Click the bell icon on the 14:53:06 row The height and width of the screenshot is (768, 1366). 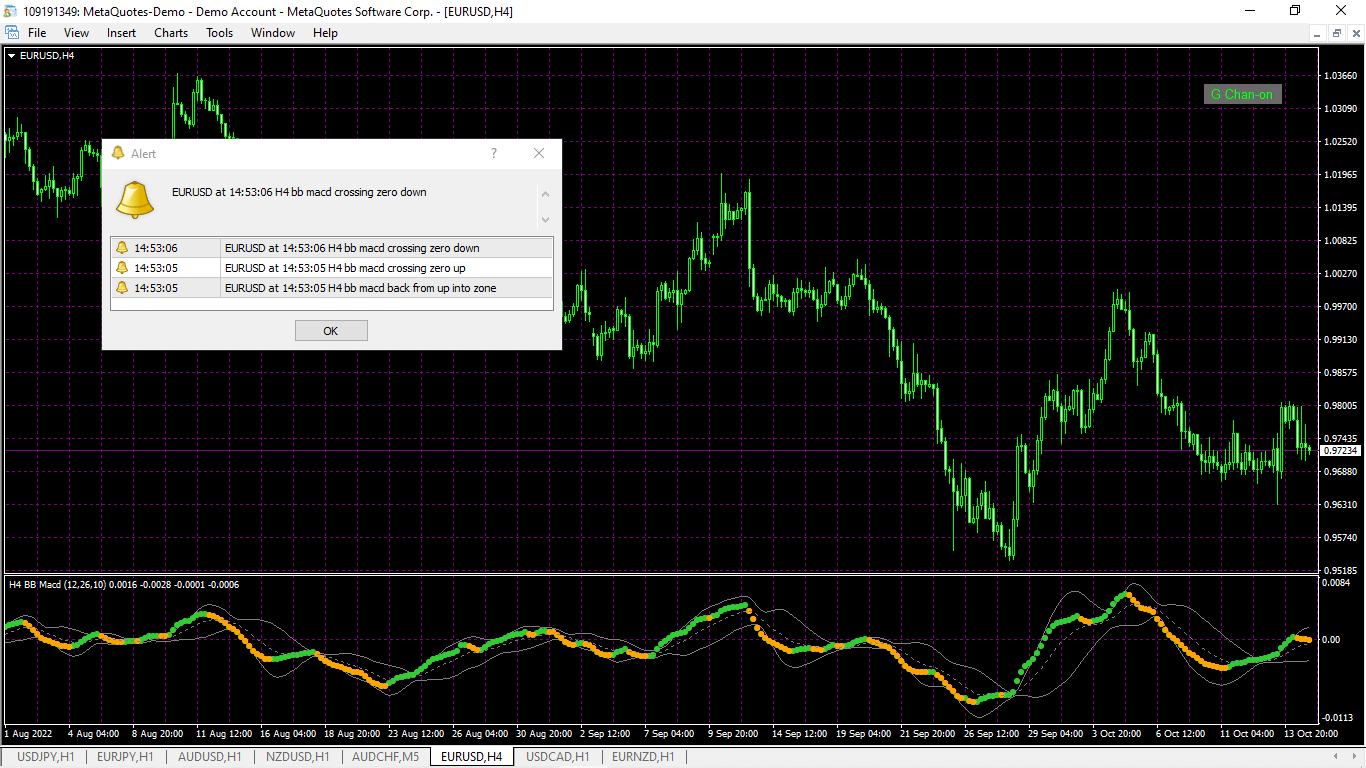(x=122, y=248)
